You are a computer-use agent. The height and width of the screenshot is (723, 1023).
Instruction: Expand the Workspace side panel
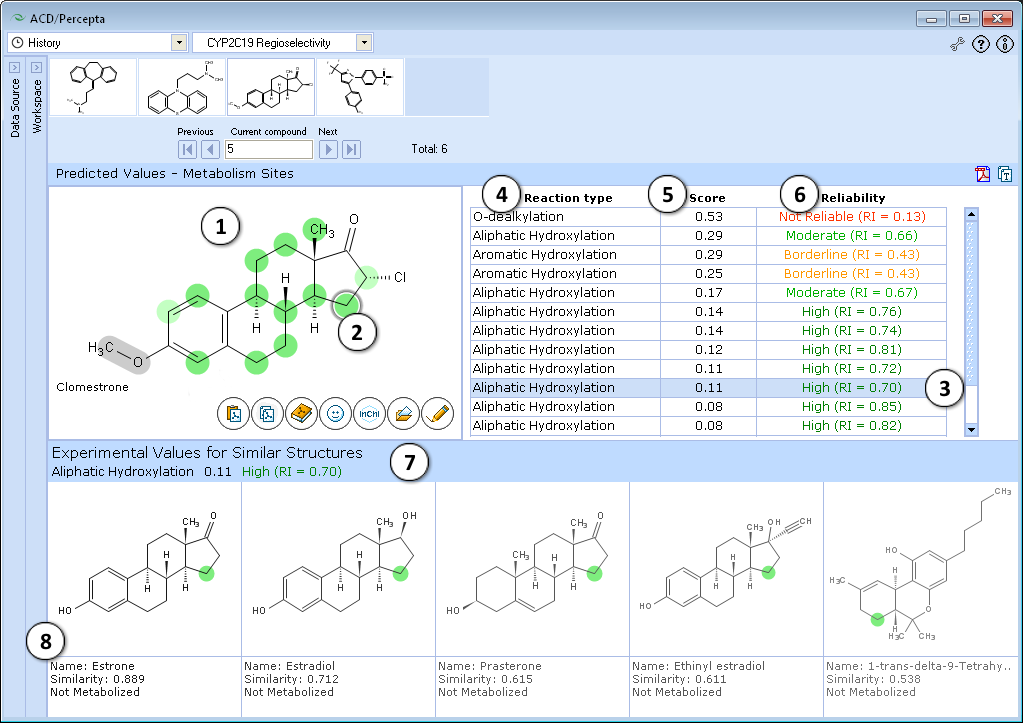click(37, 67)
